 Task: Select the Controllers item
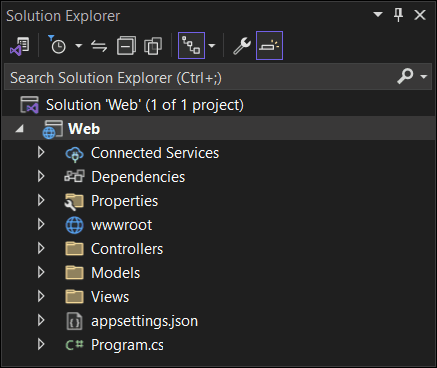[x=127, y=249]
